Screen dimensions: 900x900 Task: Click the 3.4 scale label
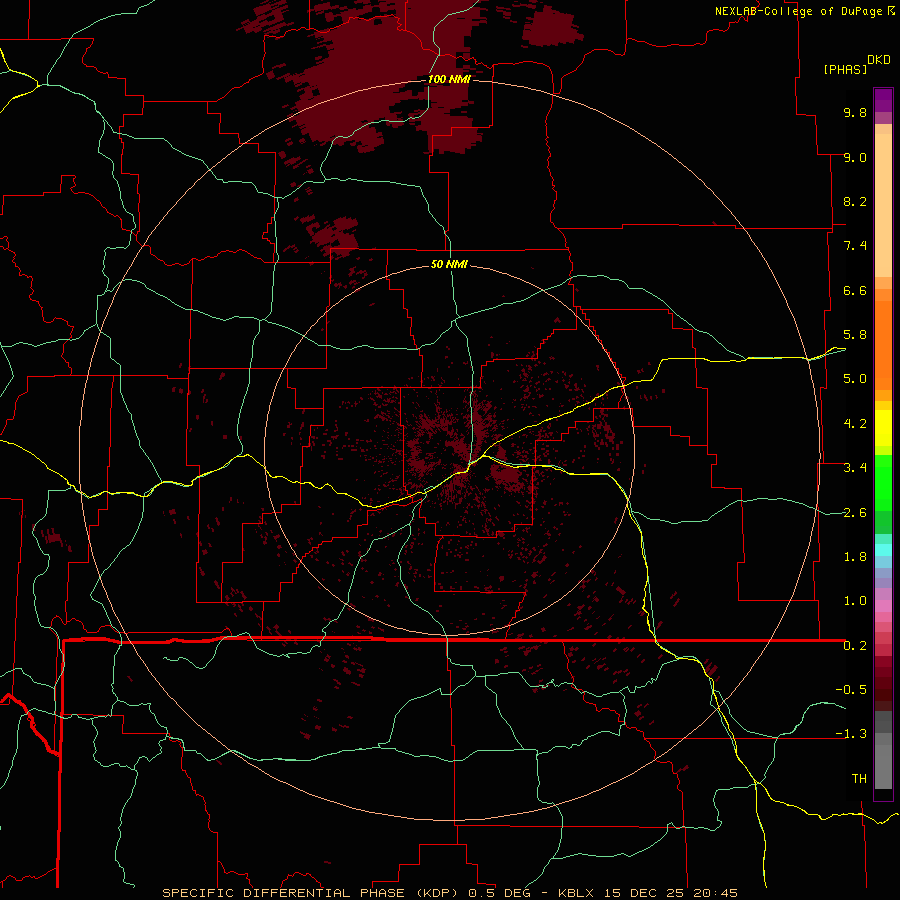point(855,468)
